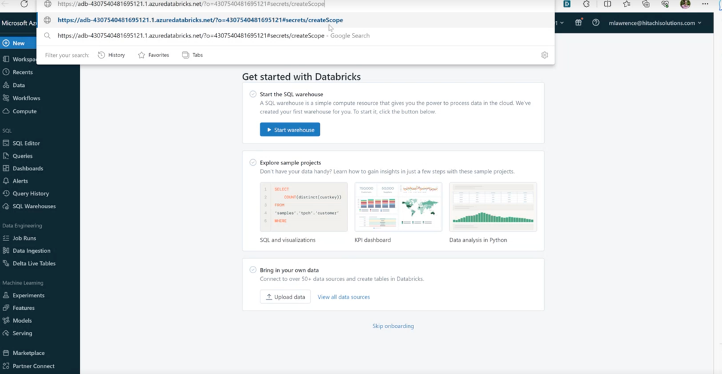Screen dimensions: 722x374
Task: Open the KPI dashboard sample thumbnail
Action: [x=398, y=207]
